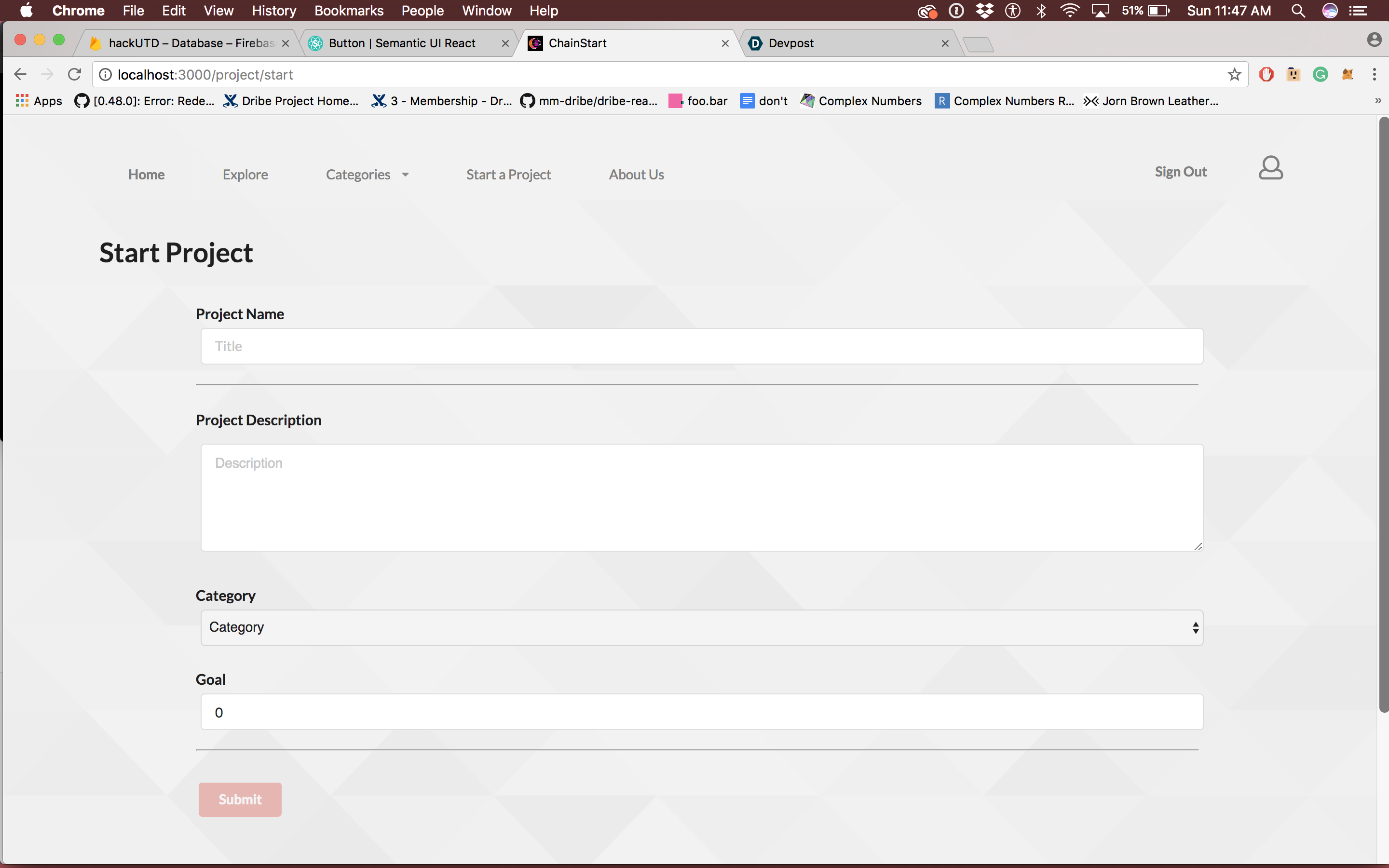Open the Chrome three-dot menu
Screen dimensions: 1389x868
pyautogui.click(x=1374, y=75)
